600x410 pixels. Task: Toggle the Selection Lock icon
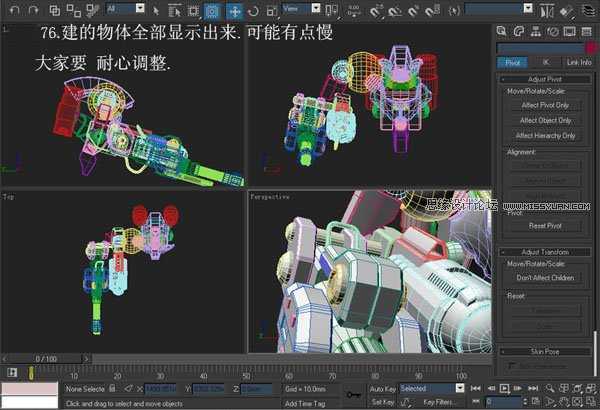click(x=112, y=389)
